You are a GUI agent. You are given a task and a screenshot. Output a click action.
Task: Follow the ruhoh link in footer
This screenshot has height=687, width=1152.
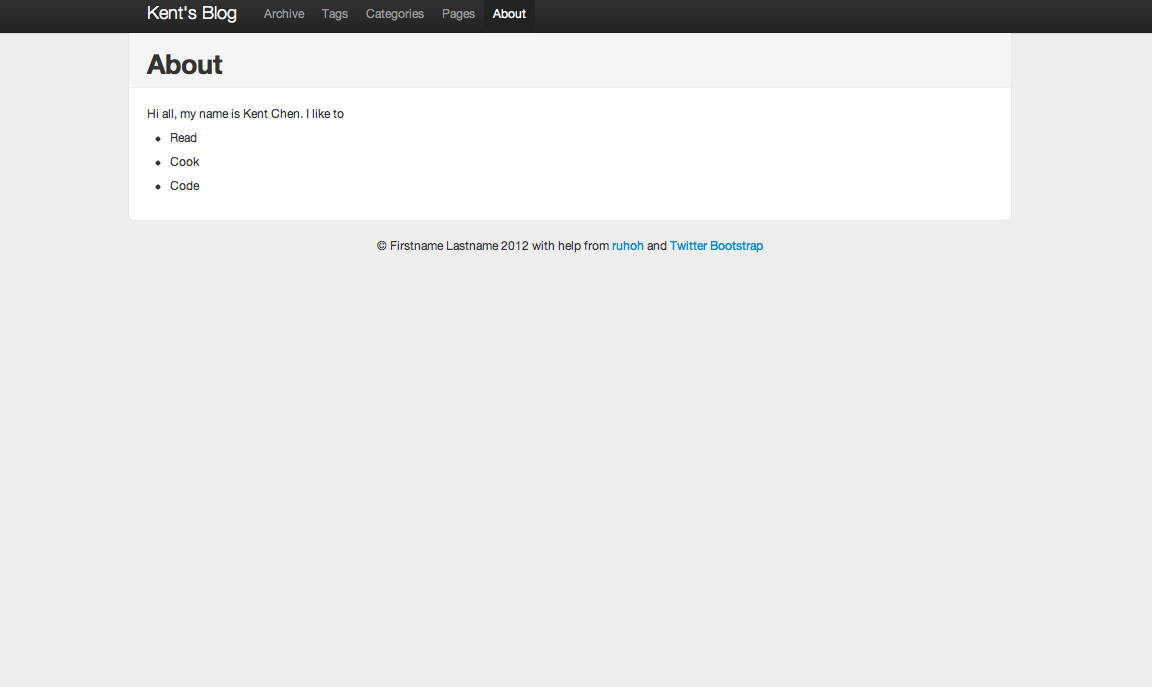pyautogui.click(x=627, y=246)
